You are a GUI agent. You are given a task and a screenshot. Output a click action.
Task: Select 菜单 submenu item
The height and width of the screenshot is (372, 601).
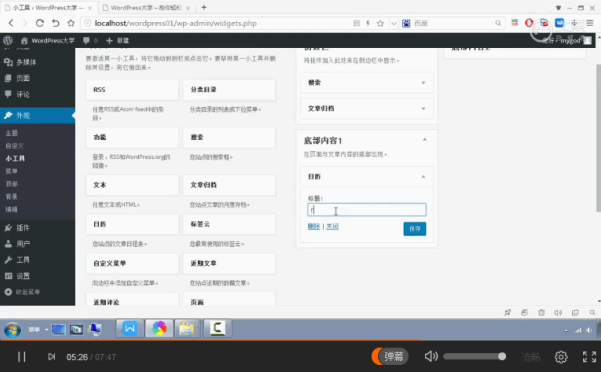(x=11, y=171)
